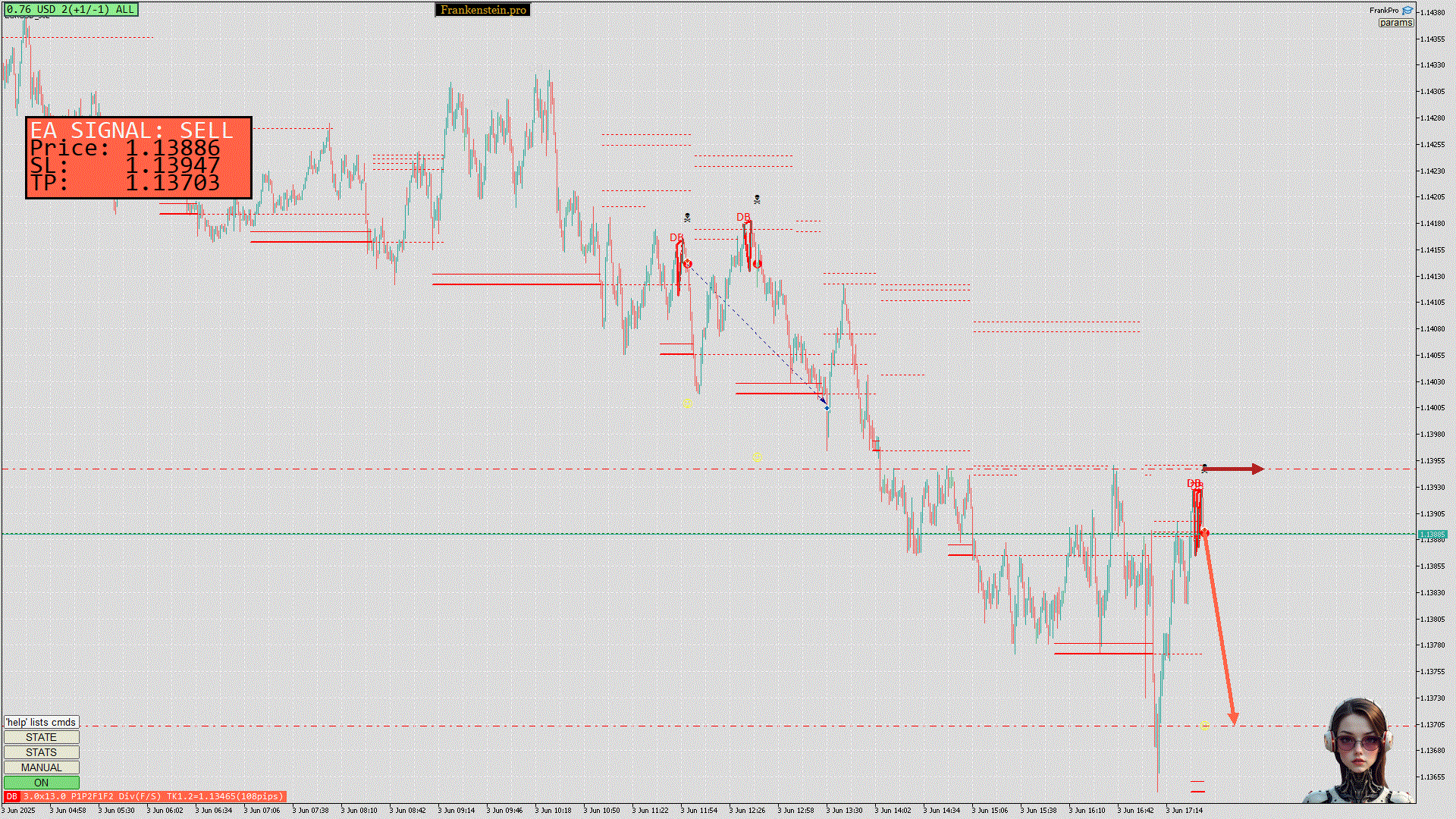Click the FrankPro expert advisor hat icon

(1407, 11)
